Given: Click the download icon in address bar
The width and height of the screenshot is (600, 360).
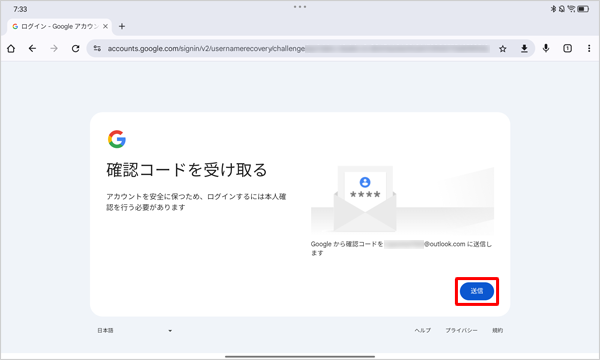Looking at the screenshot, I should 524,49.
